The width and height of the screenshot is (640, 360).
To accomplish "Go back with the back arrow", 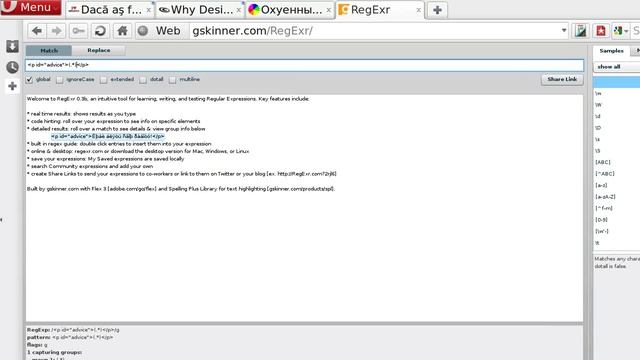I will 37,31.
